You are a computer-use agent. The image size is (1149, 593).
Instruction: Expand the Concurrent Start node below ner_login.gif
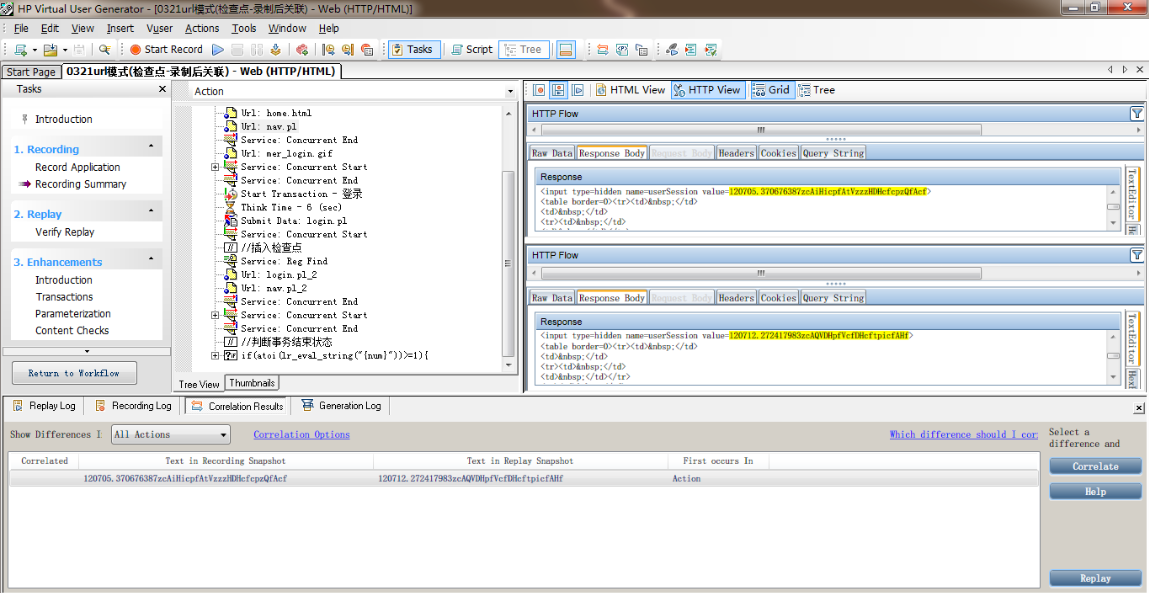click(215, 167)
